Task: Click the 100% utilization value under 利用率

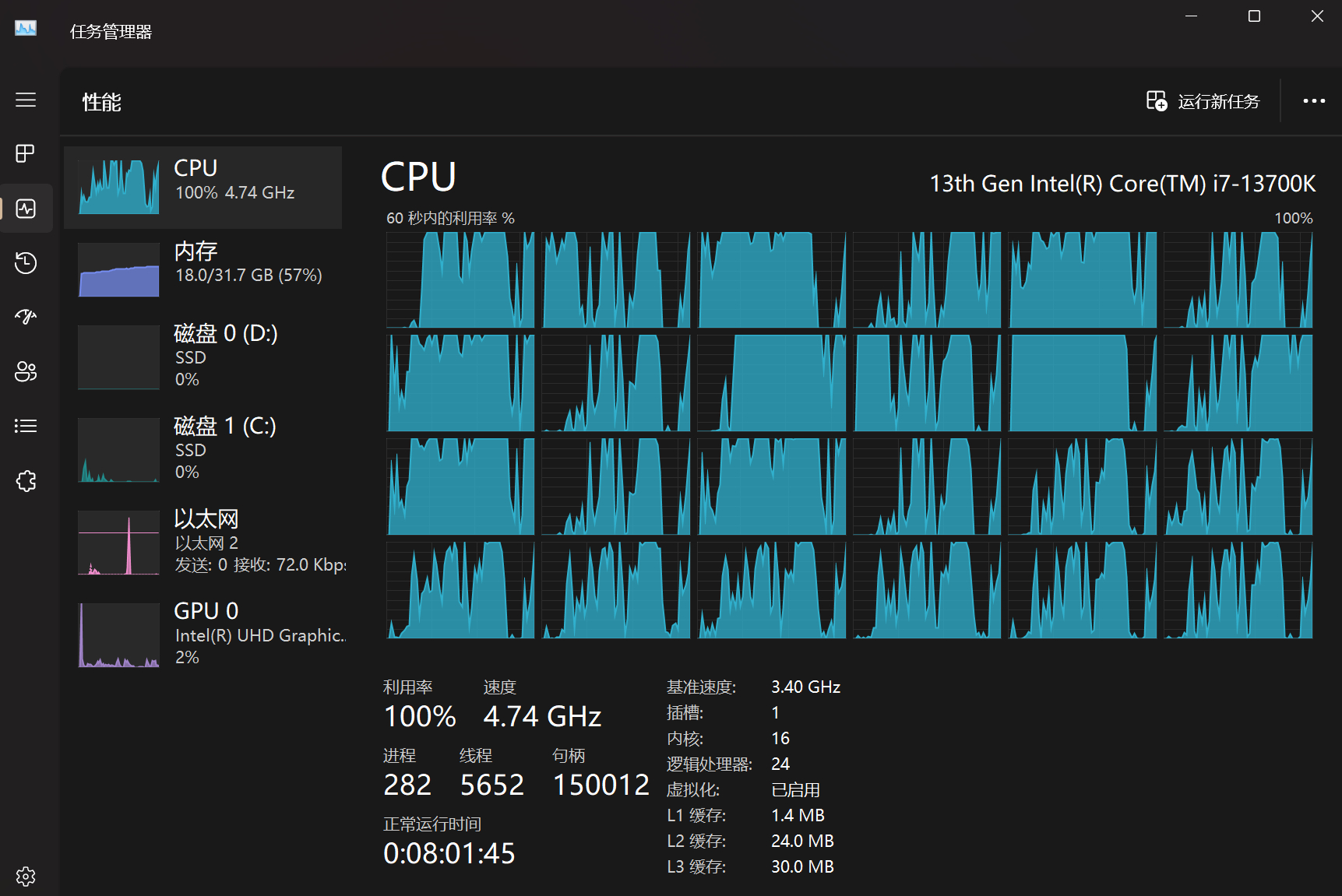Action: click(420, 716)
